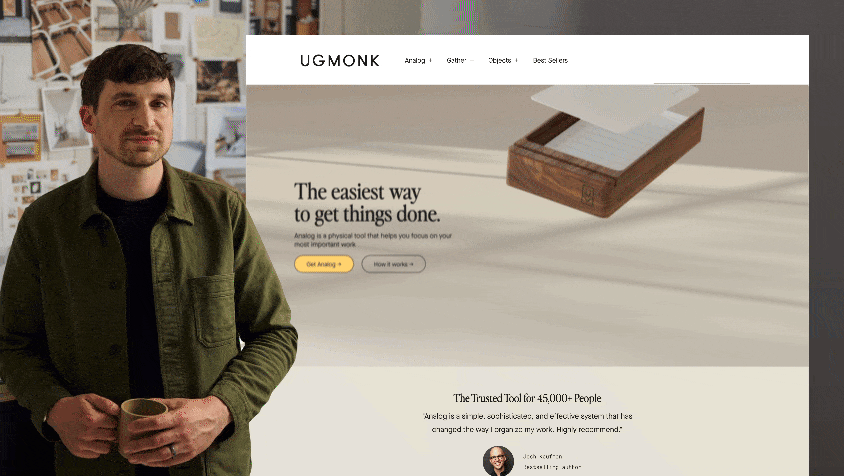The image size is (844, 476).
Task: Open the Analog navigation menu
Action: point(415,60)
